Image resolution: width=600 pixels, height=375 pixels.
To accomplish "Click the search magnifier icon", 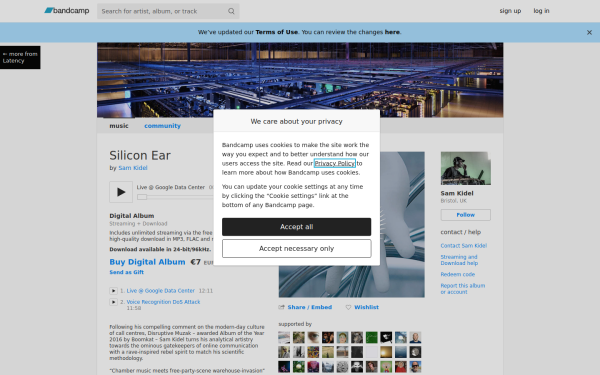I will tap(231, 11).
